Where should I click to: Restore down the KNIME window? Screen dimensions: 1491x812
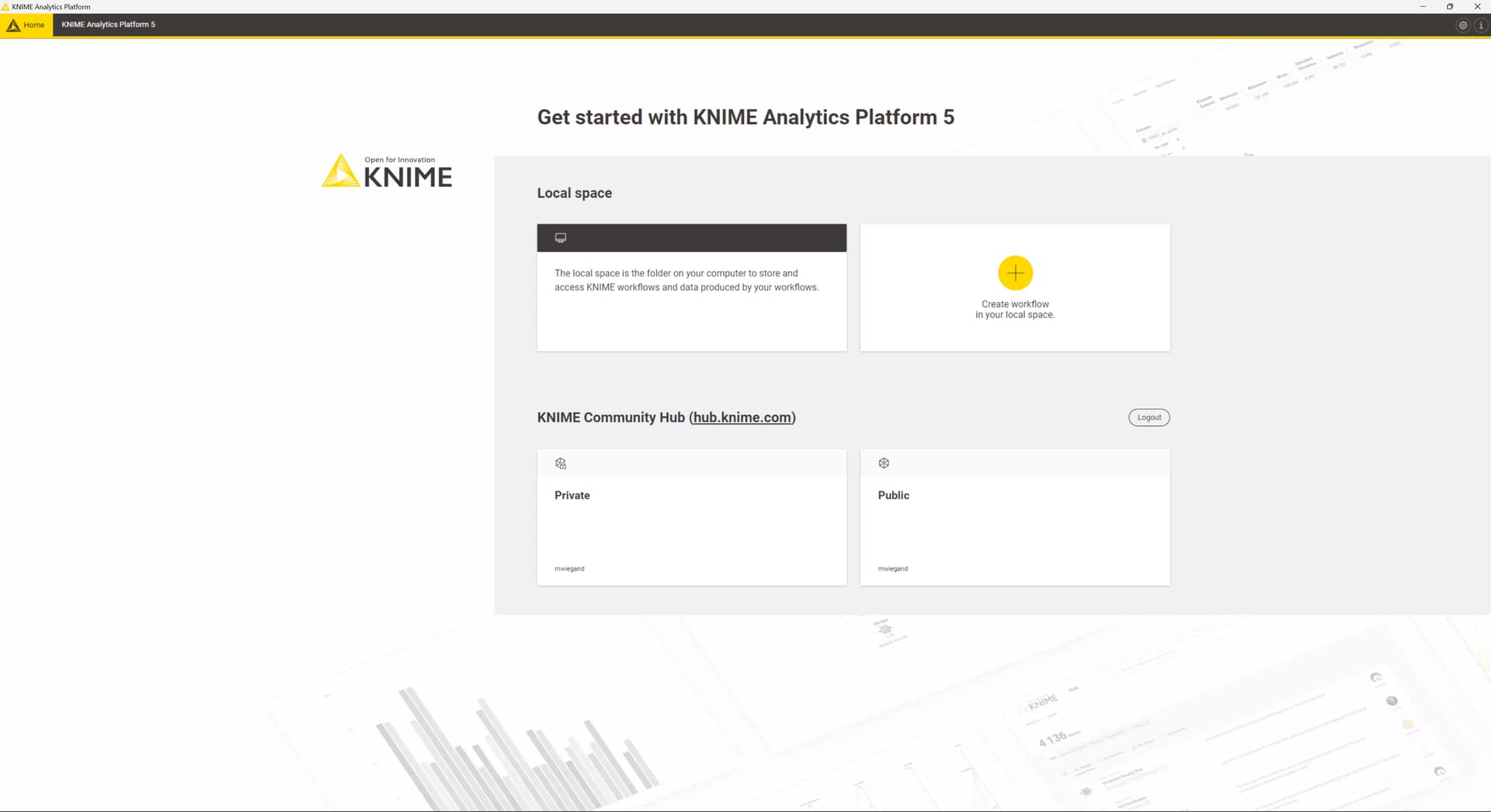[1450, 6]
